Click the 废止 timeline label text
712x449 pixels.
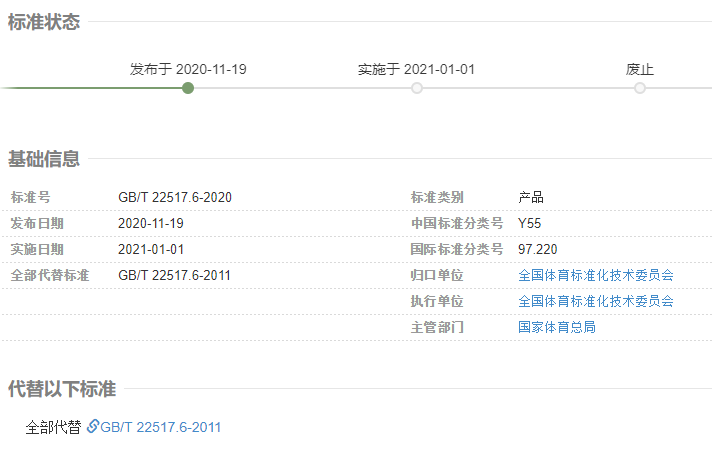coord(640,69)
